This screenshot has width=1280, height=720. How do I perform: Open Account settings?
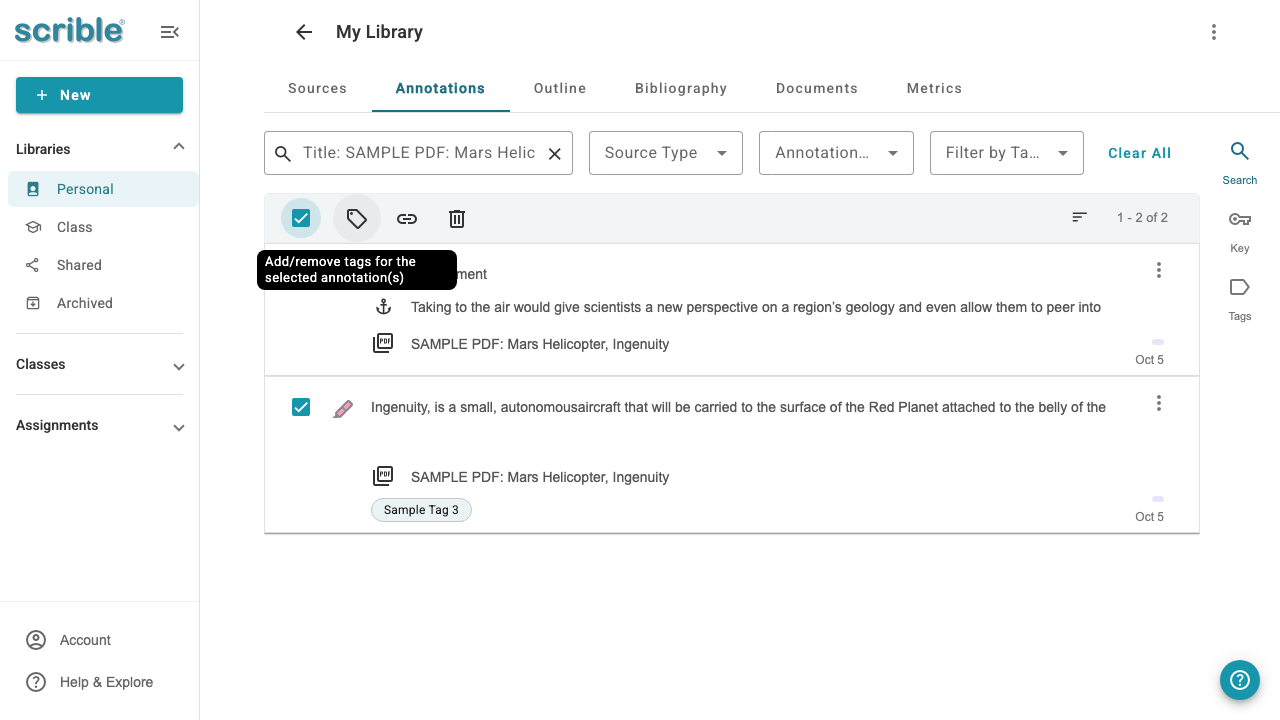(68, 640)
